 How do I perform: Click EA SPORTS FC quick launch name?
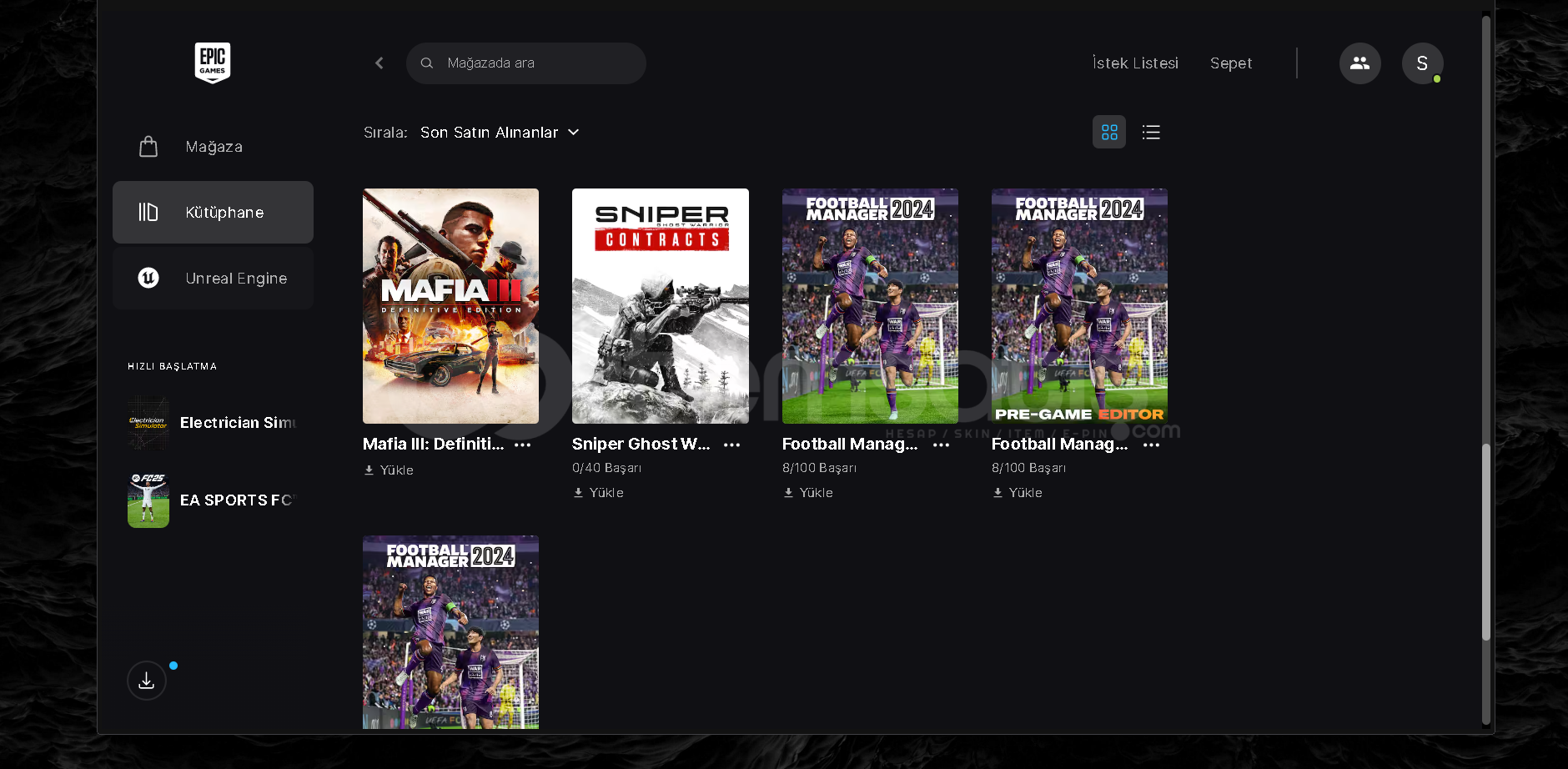coord(239,500)
